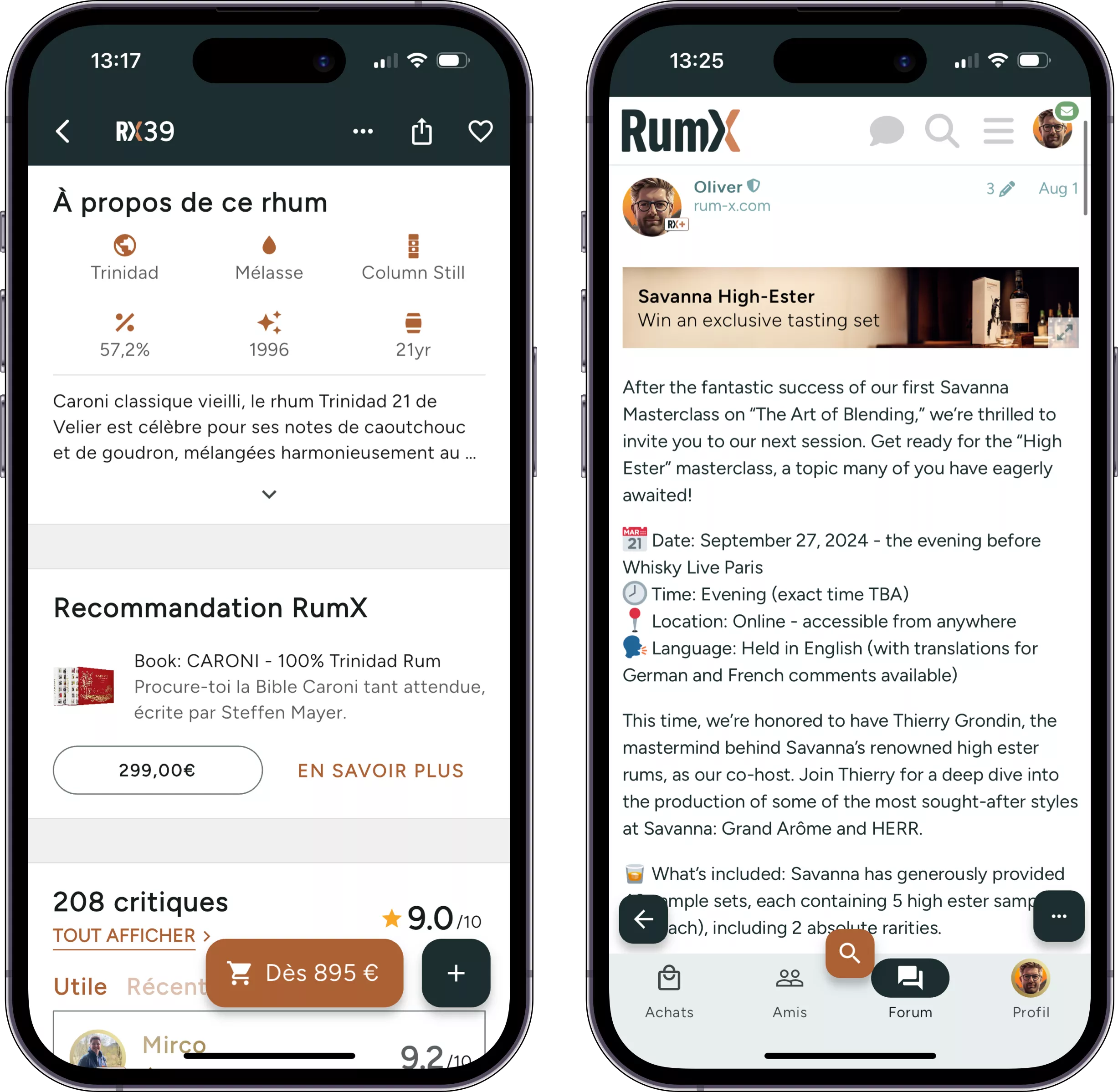Tap the share icon on RX39 page

(422, 132)
